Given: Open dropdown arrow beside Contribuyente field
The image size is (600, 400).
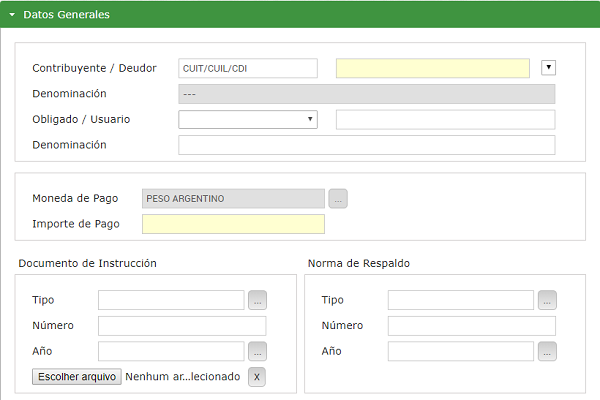Looking at the screenshot, I should tap(547, 68).
